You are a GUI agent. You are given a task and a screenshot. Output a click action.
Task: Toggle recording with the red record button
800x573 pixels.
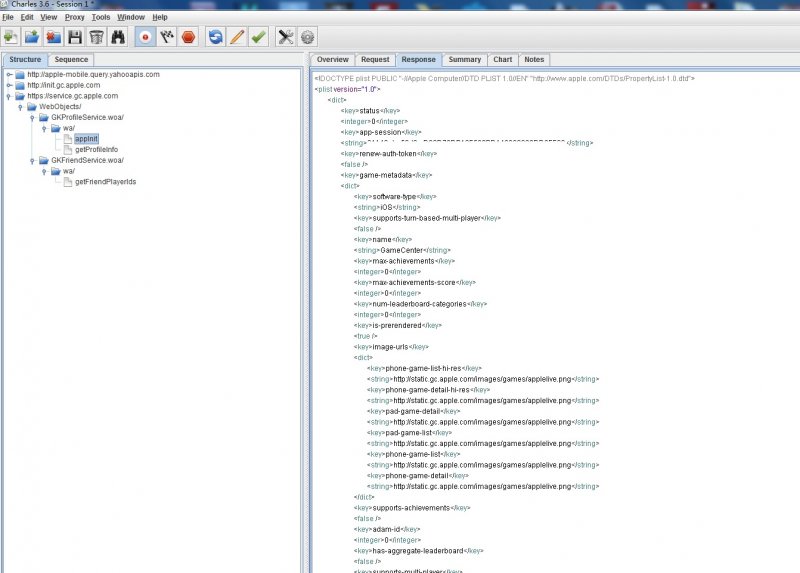coord(145,37)
